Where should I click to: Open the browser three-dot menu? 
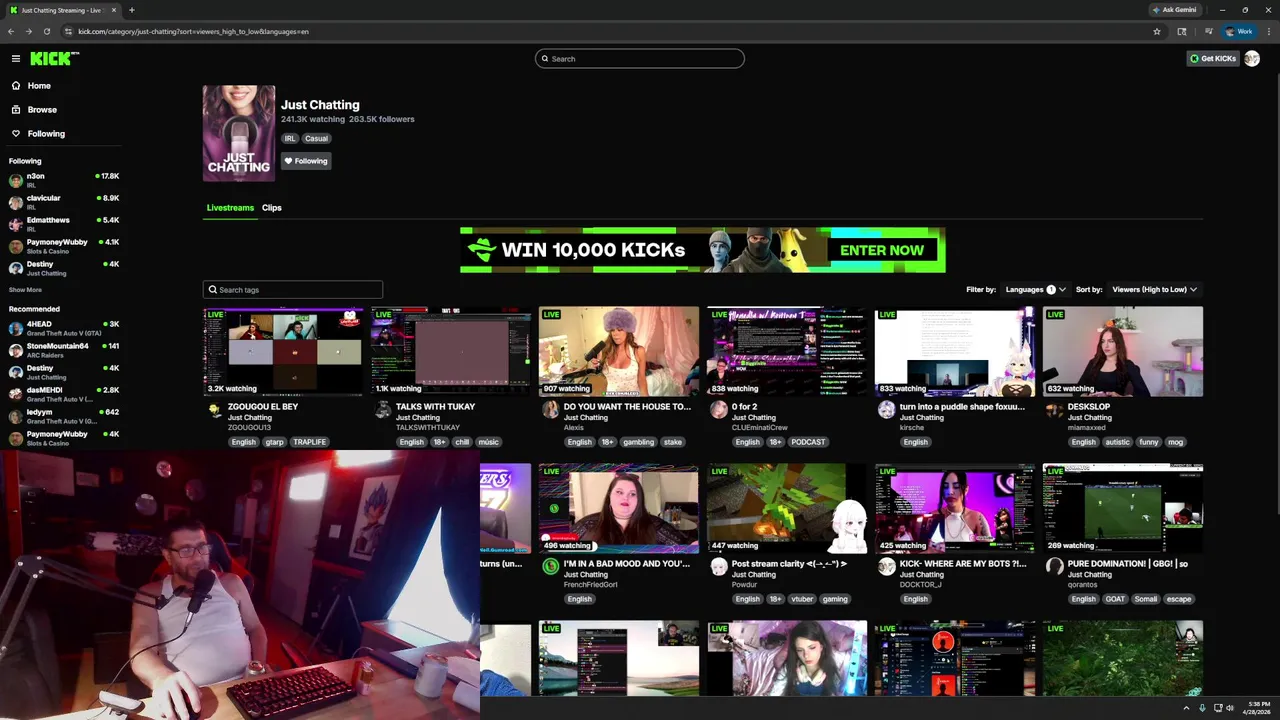(x=1268, y=32)
